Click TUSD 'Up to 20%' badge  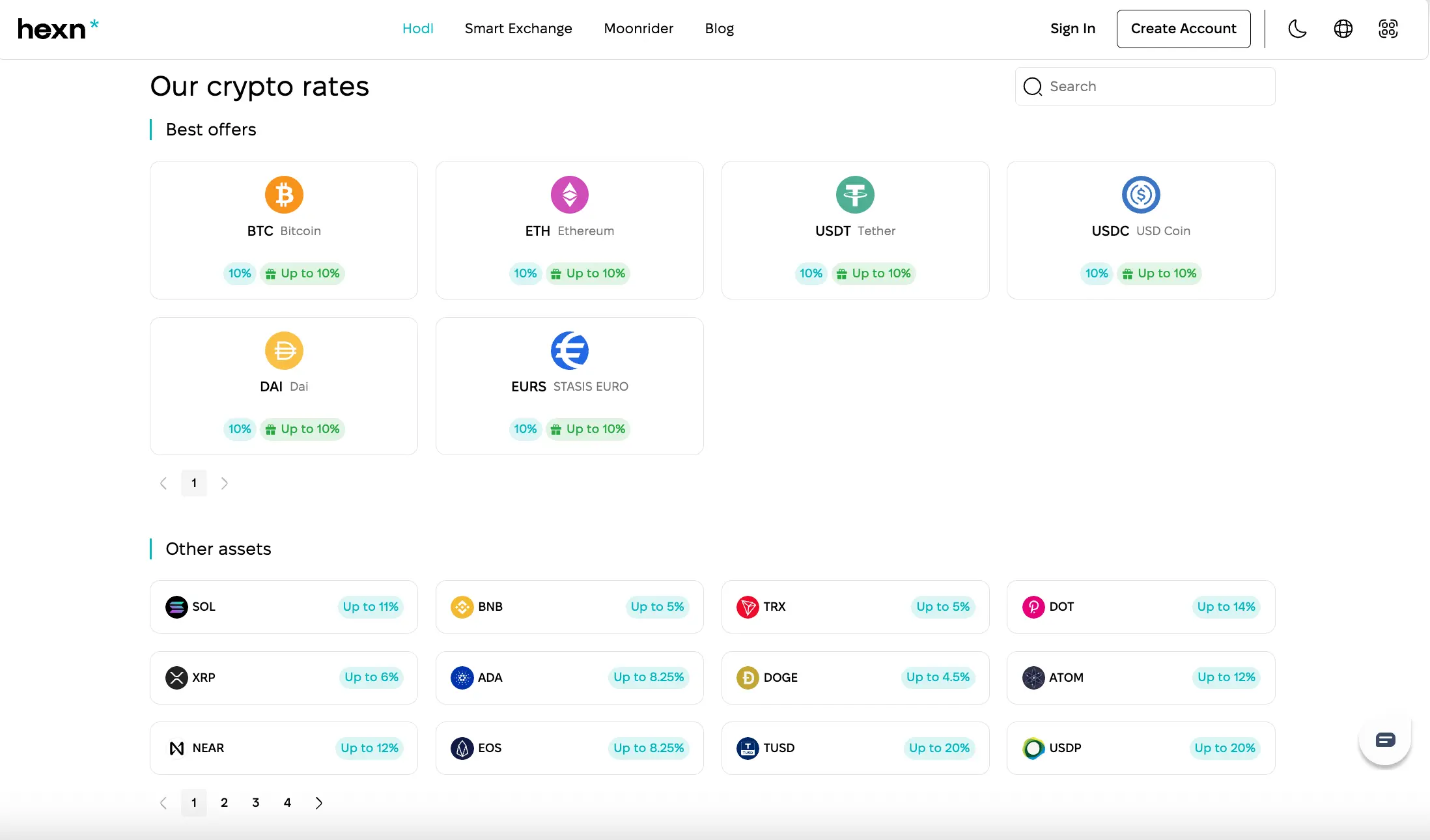[x=939, y=748]
